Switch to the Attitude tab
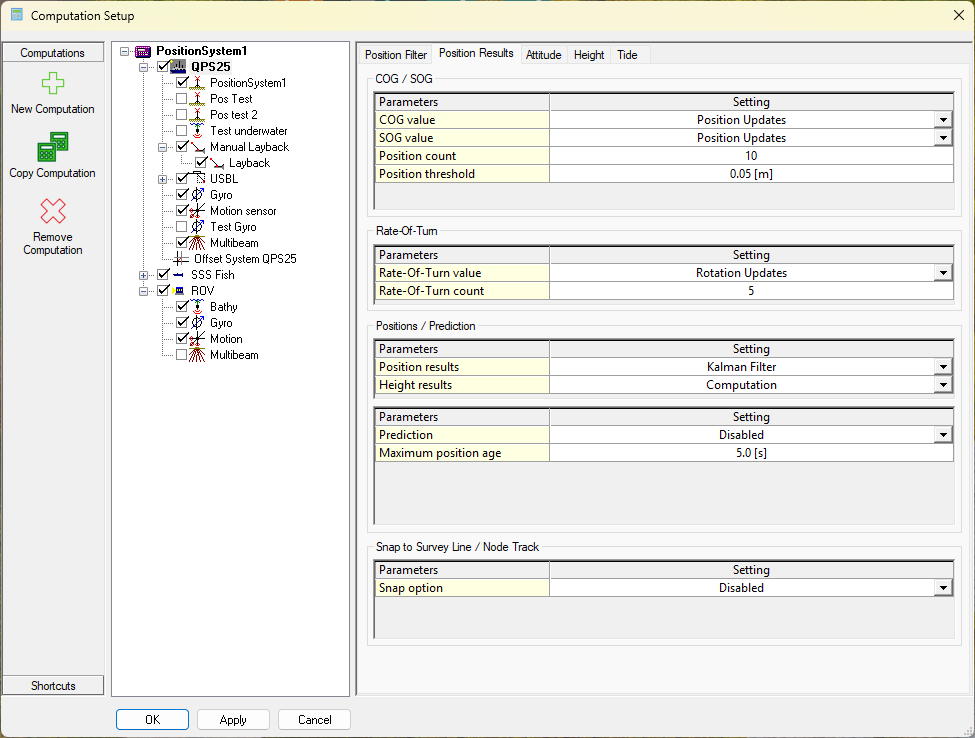 tap(543, 55)
